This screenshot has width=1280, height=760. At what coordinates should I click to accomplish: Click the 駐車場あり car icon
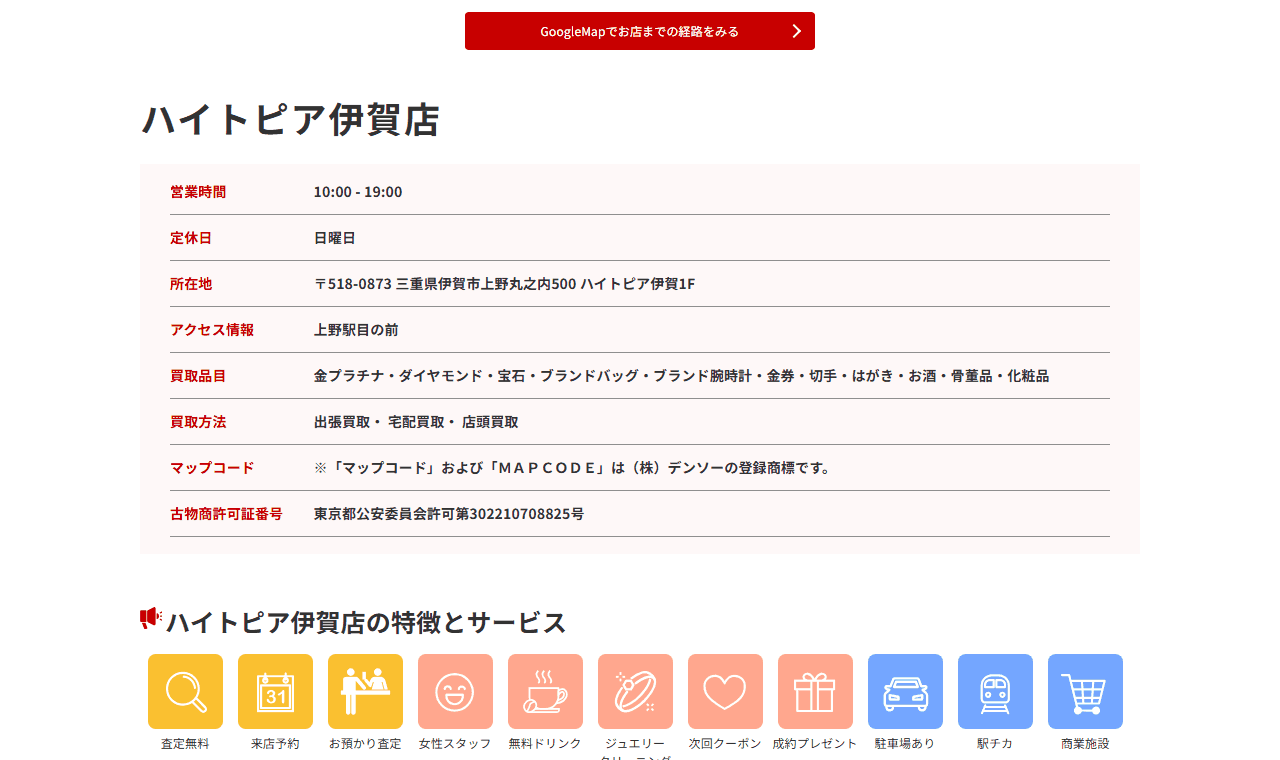(x=905, y=691)
